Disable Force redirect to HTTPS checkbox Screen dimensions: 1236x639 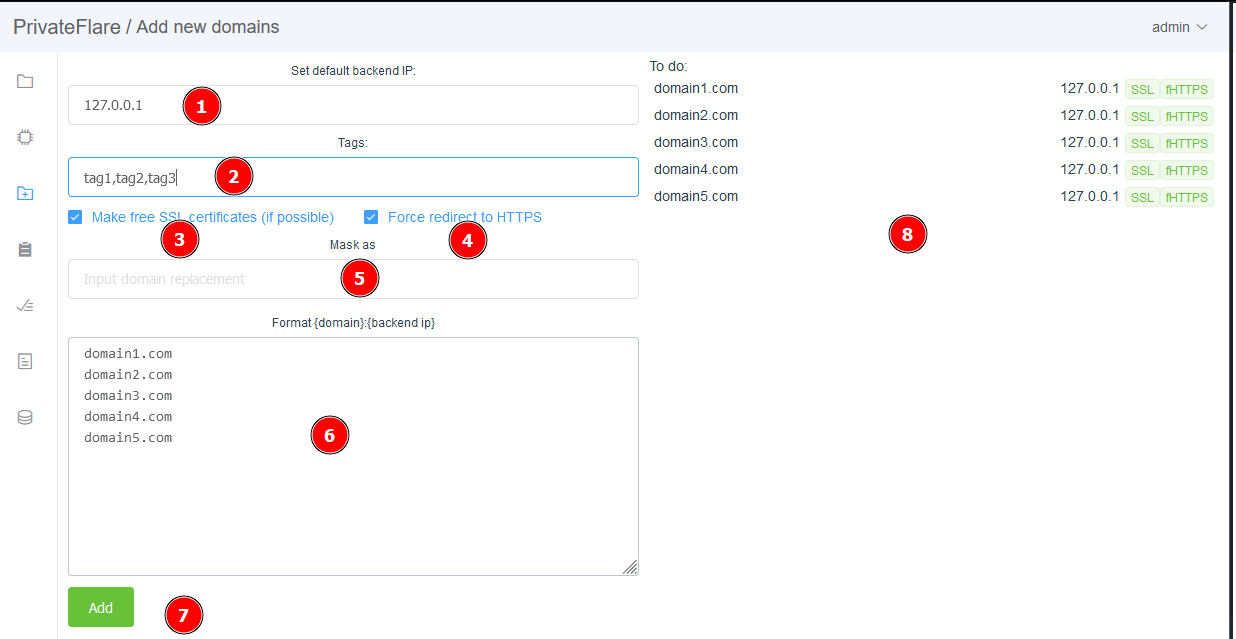(x=371, y=217)
